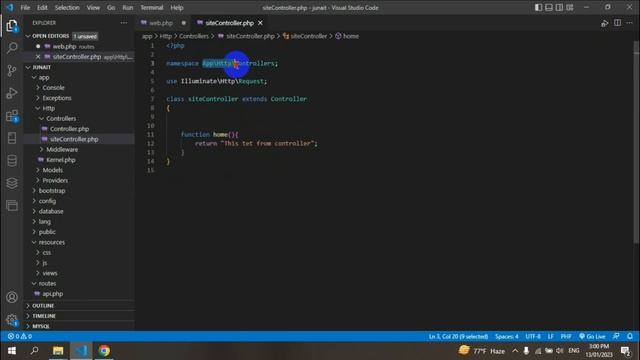Switch to the web.php tab

[161, 23]
